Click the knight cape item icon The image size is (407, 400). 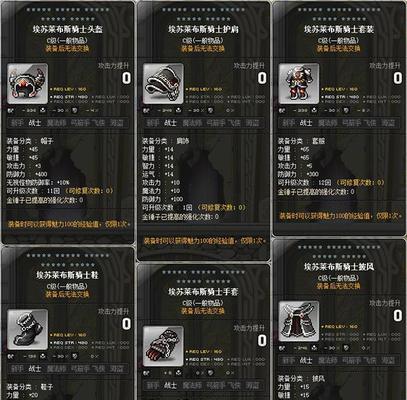coord(299,321)
